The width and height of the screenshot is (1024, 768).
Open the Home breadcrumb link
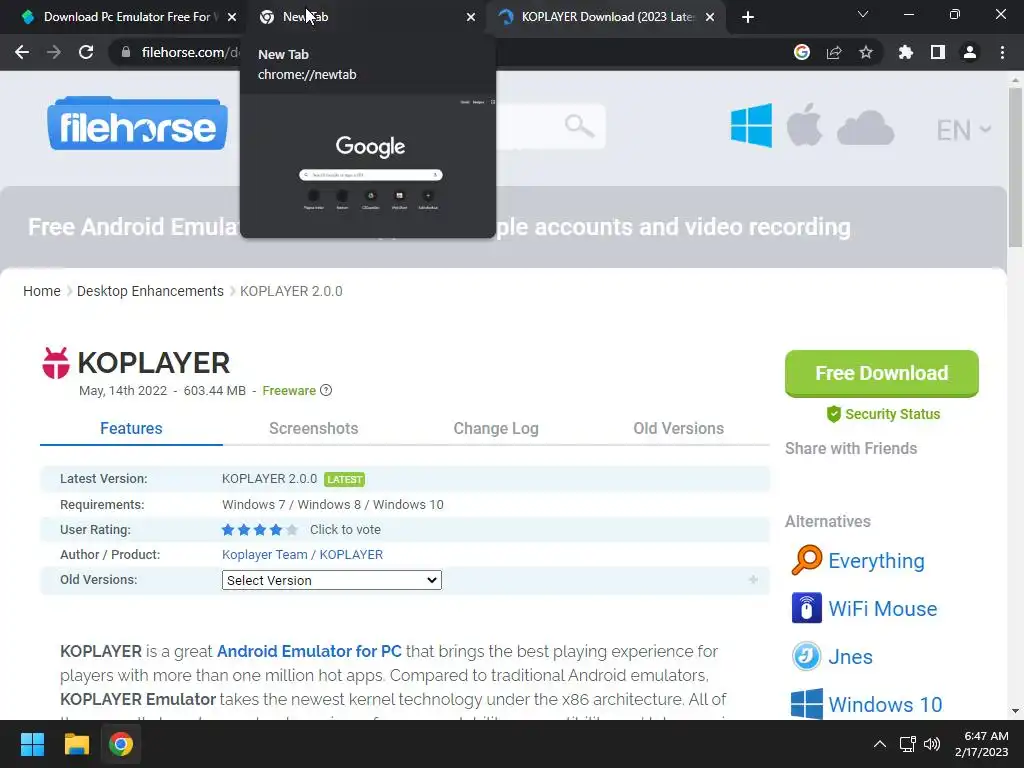[x=42, y=291]
